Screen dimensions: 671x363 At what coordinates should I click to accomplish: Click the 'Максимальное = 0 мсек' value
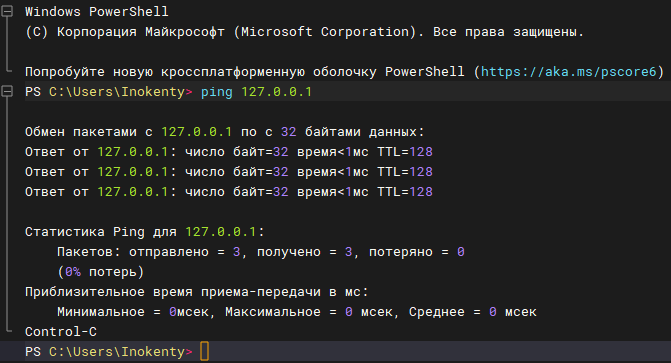click(309, 312)
